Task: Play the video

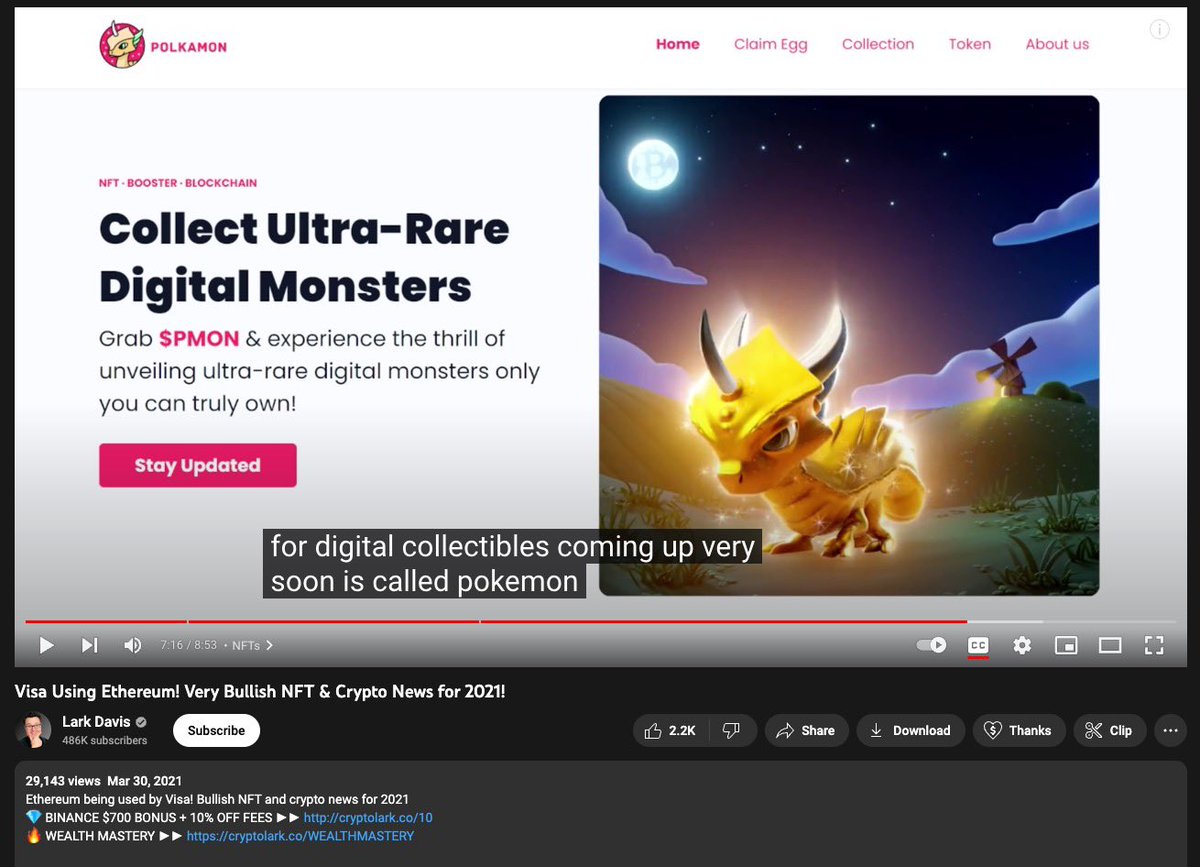Action: click(x=46, y=645)
